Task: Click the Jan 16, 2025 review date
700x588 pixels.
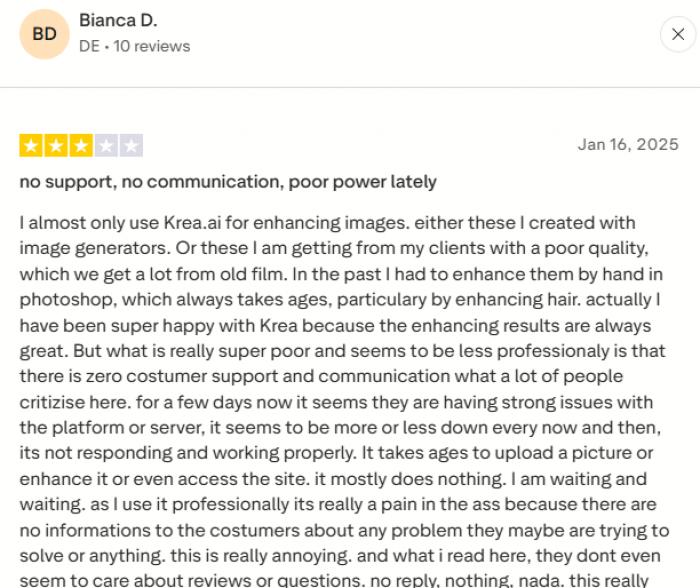Action: point(628,144)
